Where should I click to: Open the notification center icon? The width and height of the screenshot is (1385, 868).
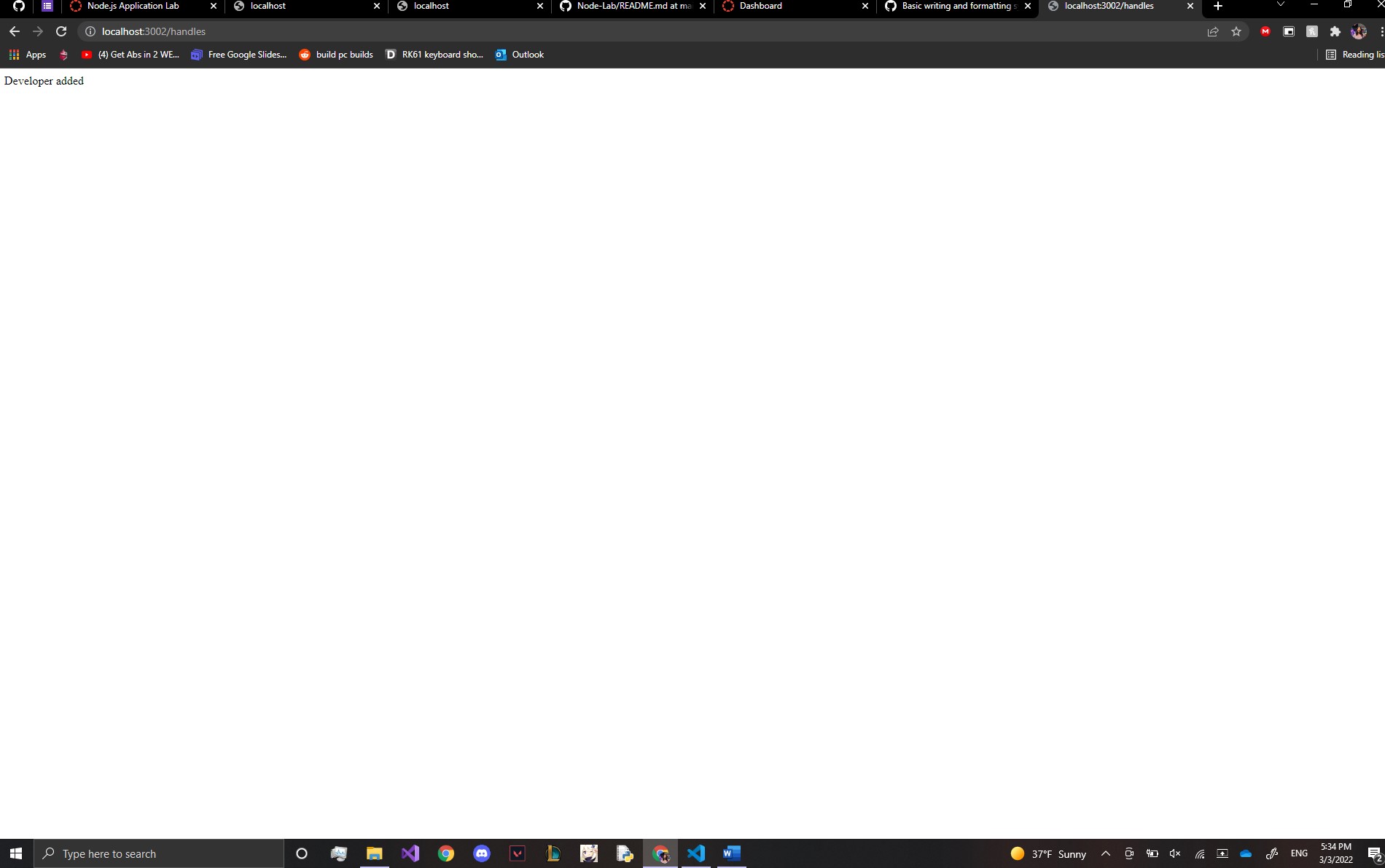[x=1374, y=853]
